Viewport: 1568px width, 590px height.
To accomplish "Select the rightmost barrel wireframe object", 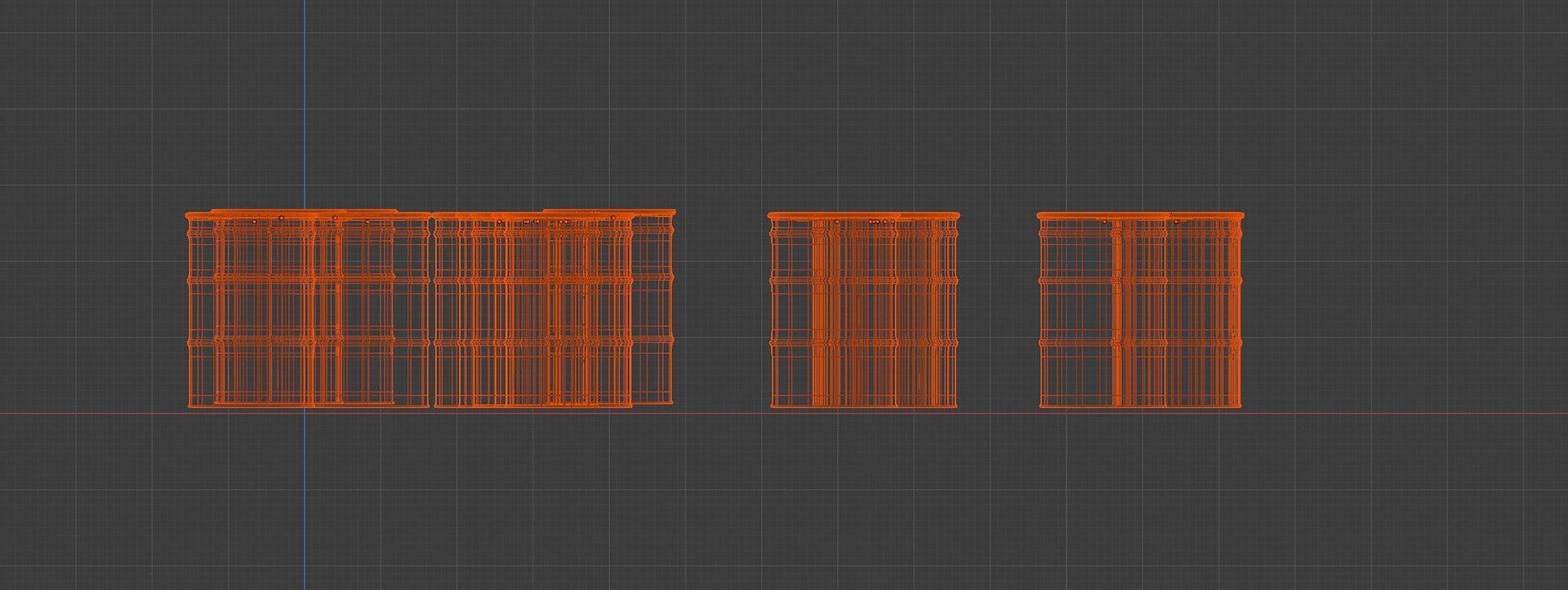I will tap(1140, 310).
